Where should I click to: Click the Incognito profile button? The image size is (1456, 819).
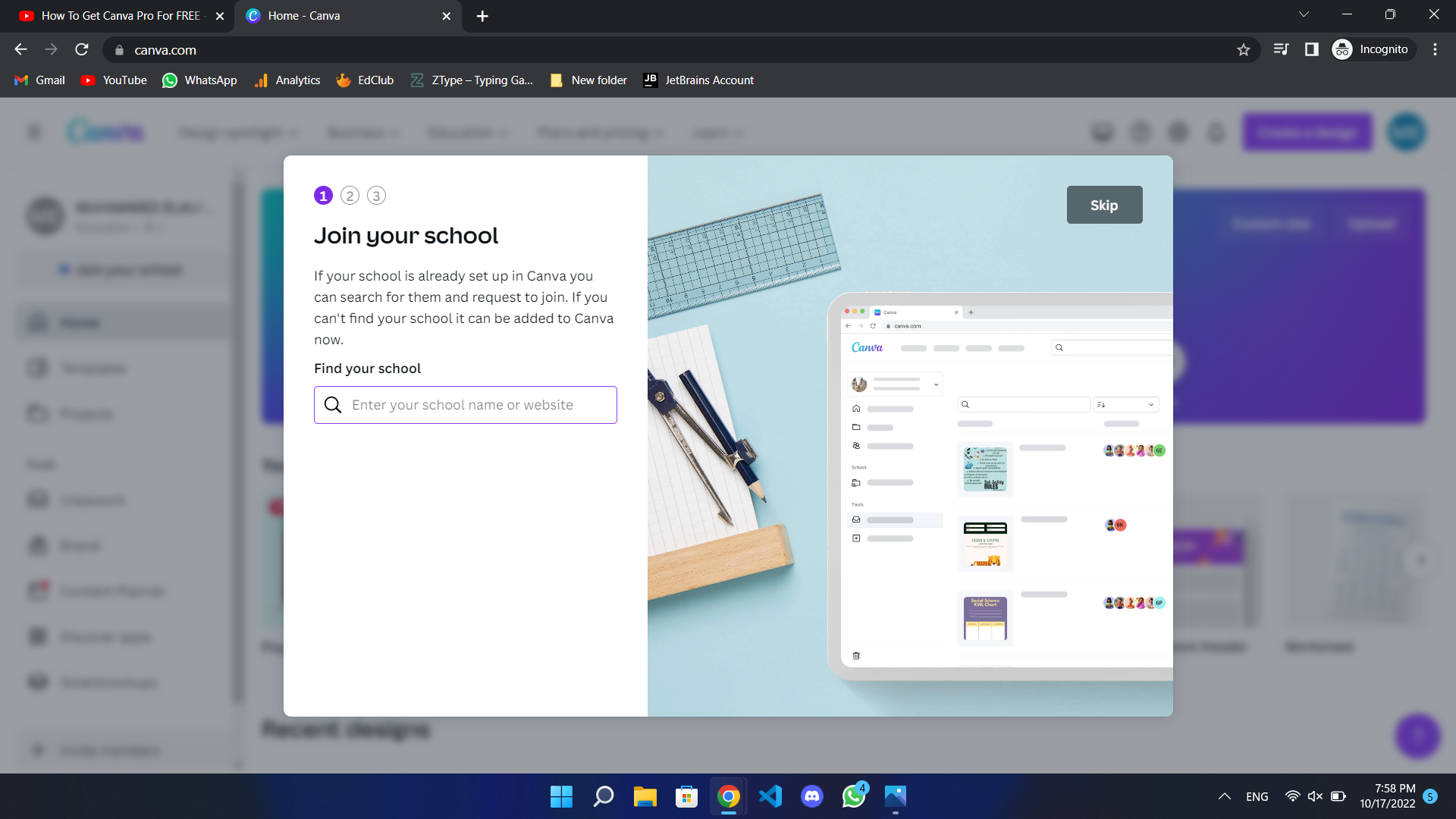pos(1372,50)
